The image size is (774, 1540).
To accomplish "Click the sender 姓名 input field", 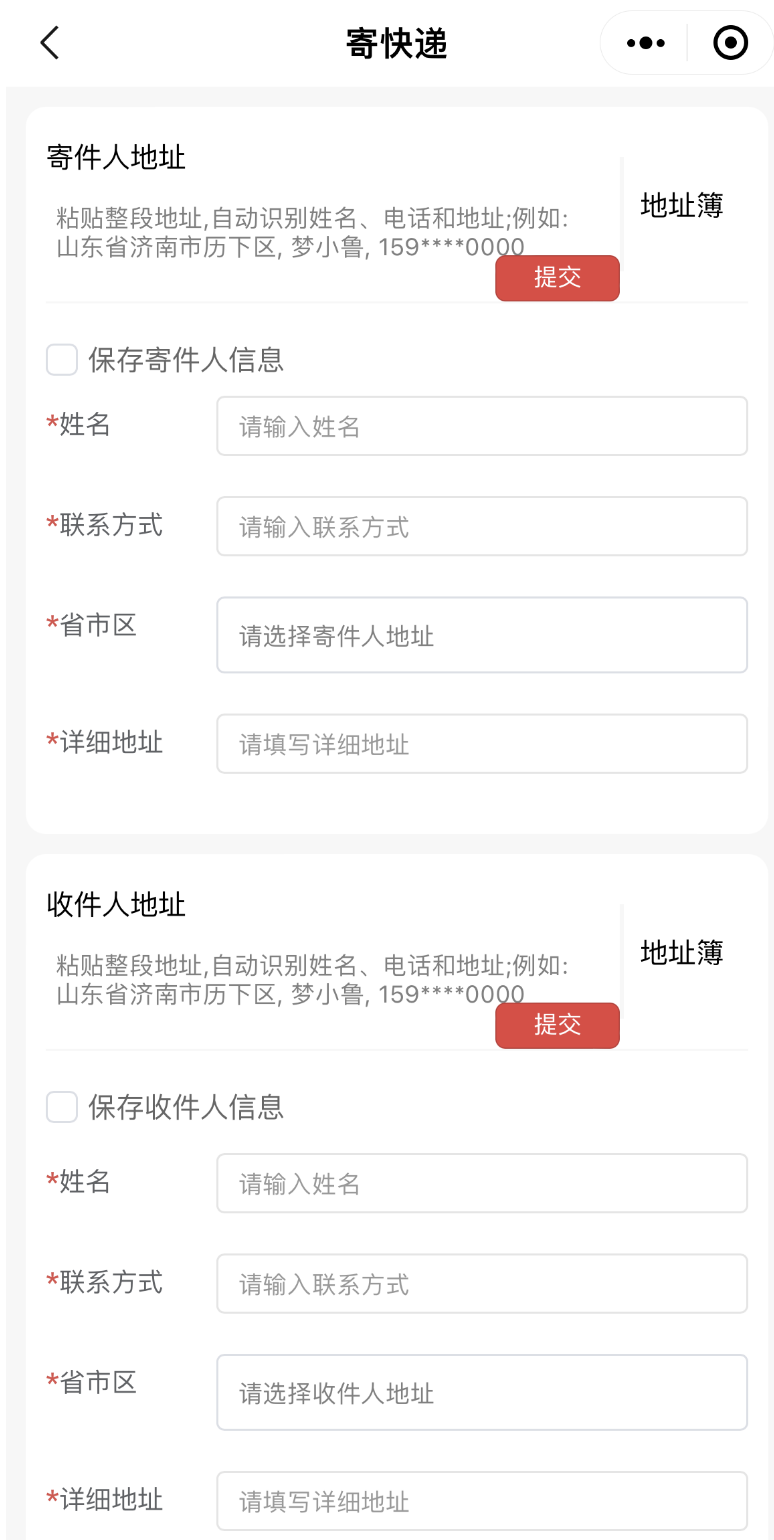I will pyautogui.click(x=481, y=427).
